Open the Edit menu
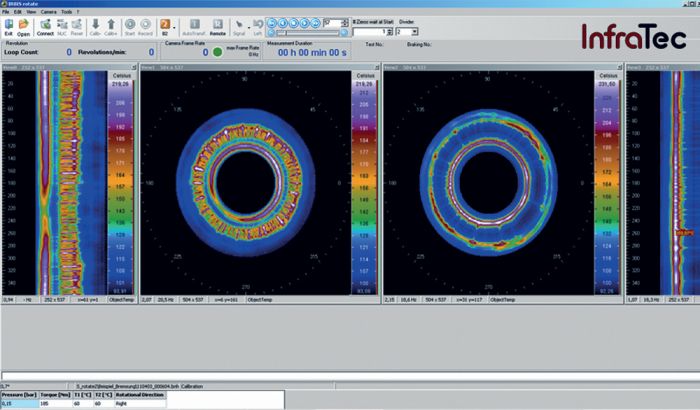700x410 pixels. (17, 12)
